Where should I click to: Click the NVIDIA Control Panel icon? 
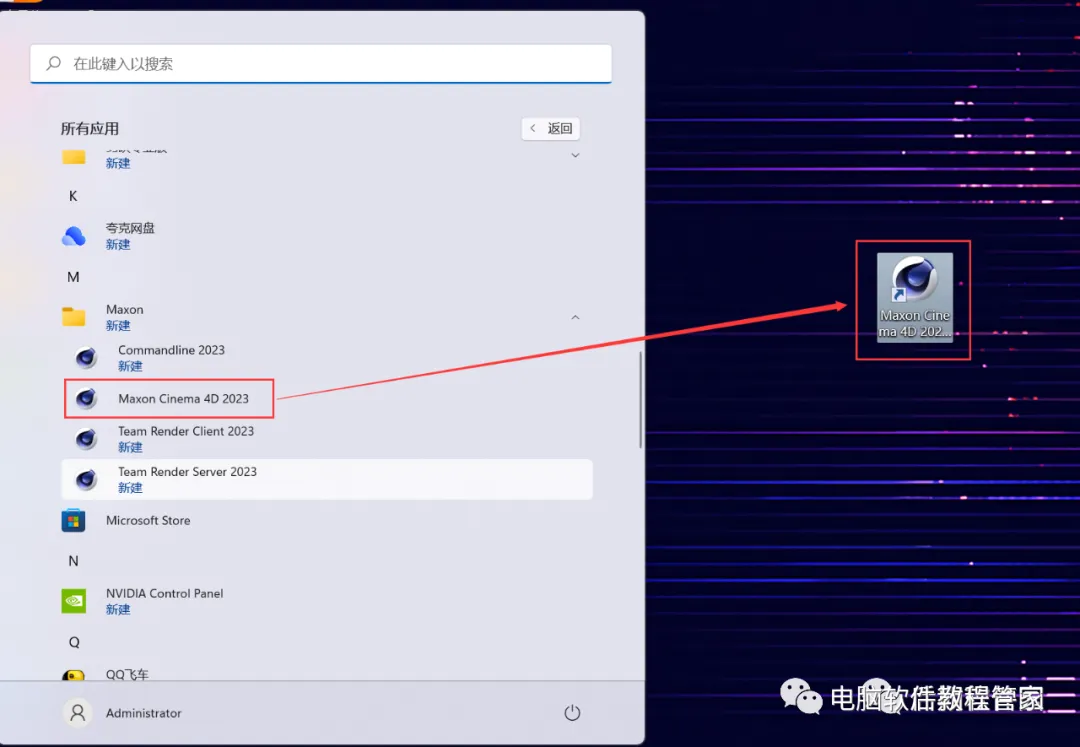[x=74, y=601]
